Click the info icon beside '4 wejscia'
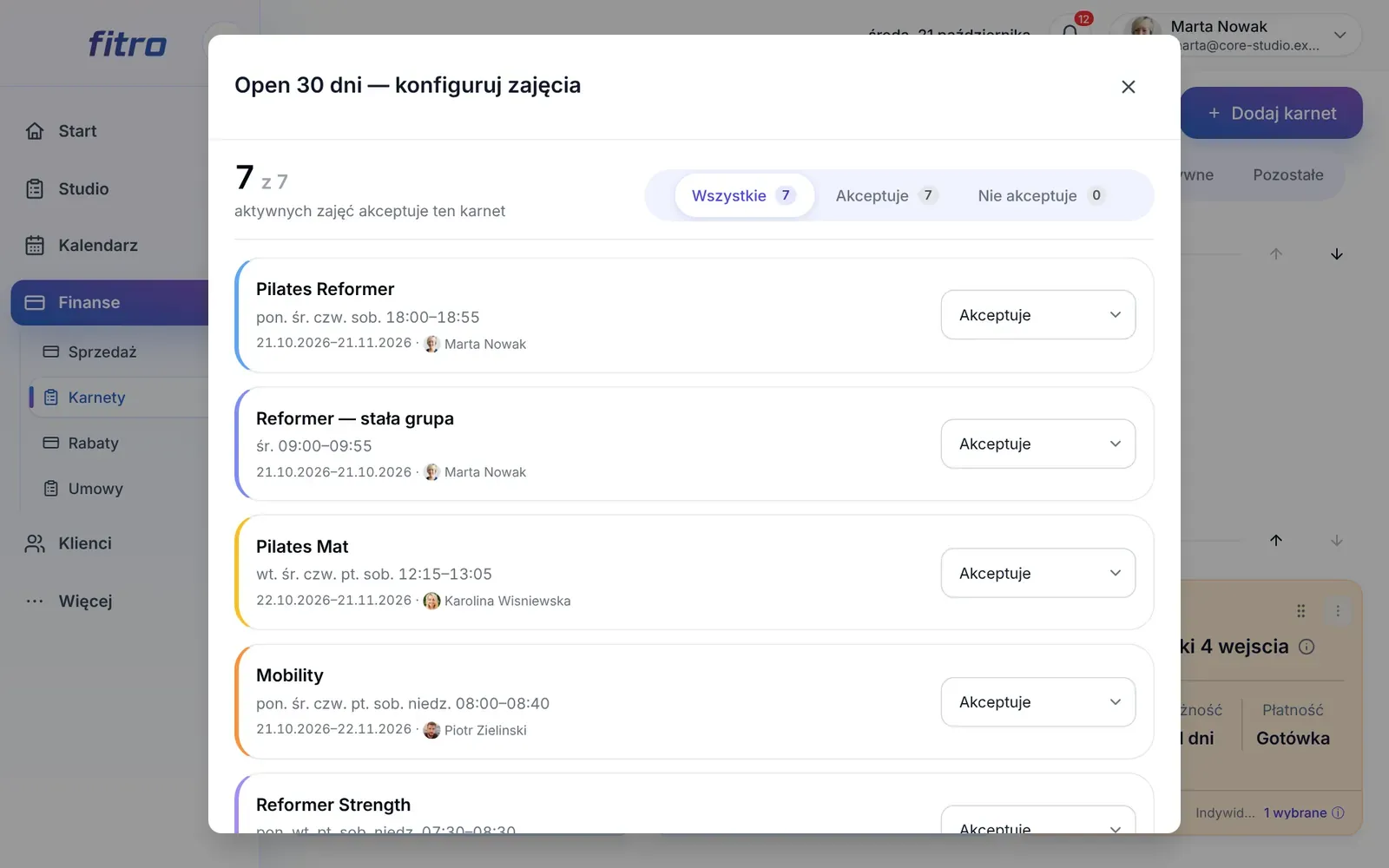Viewport: 1389px width, 868px height. (1307, 647)
